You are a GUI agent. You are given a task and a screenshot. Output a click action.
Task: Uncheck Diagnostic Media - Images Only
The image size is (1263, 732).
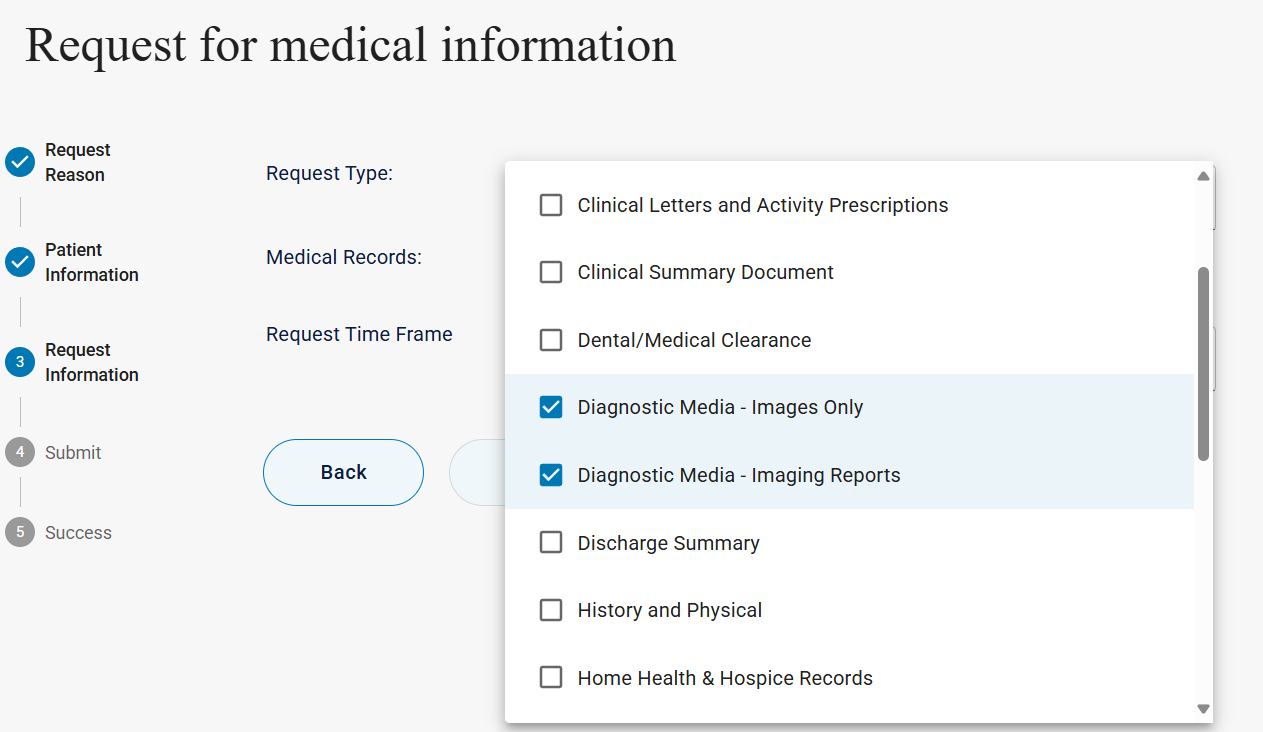tap(551, 407)
